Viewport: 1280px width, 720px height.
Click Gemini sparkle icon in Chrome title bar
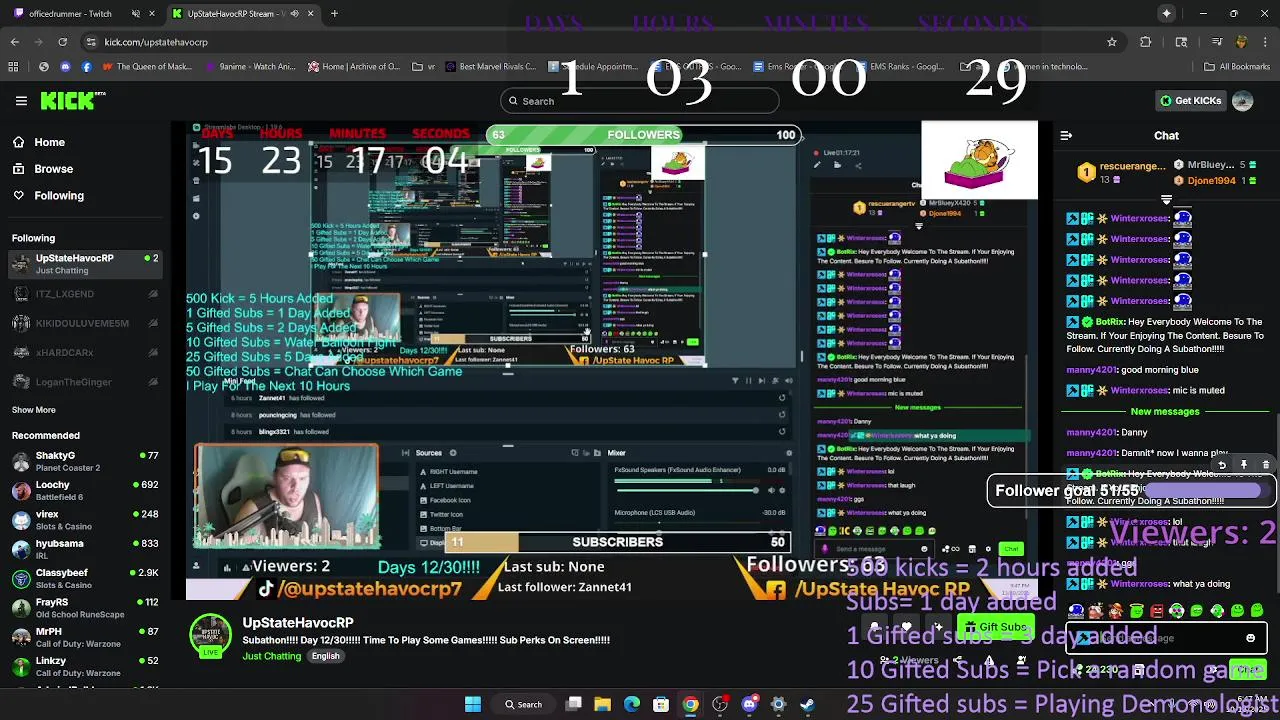1166,13
